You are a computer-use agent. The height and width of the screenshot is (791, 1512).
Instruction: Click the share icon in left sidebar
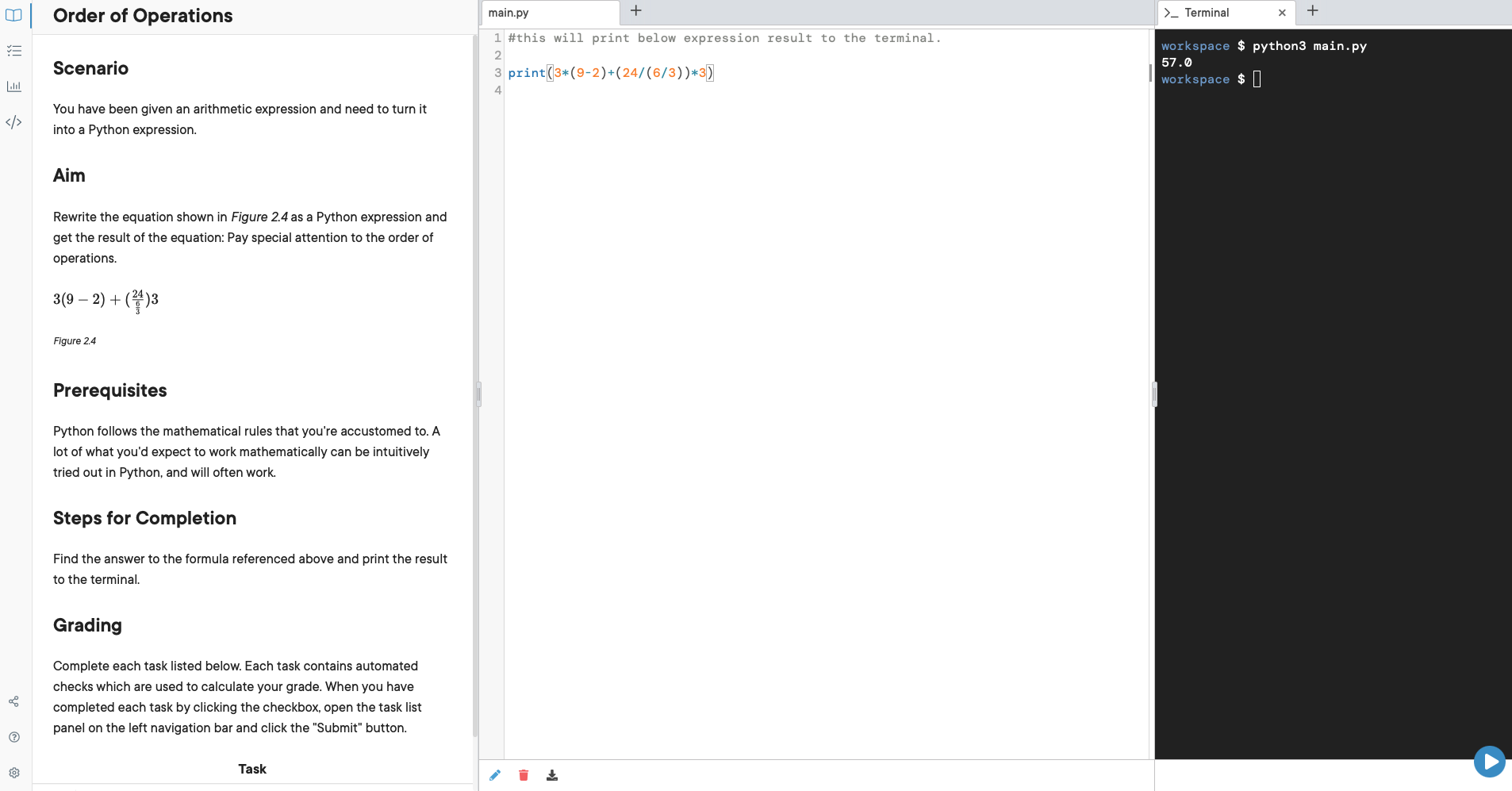tap(13, 701)
